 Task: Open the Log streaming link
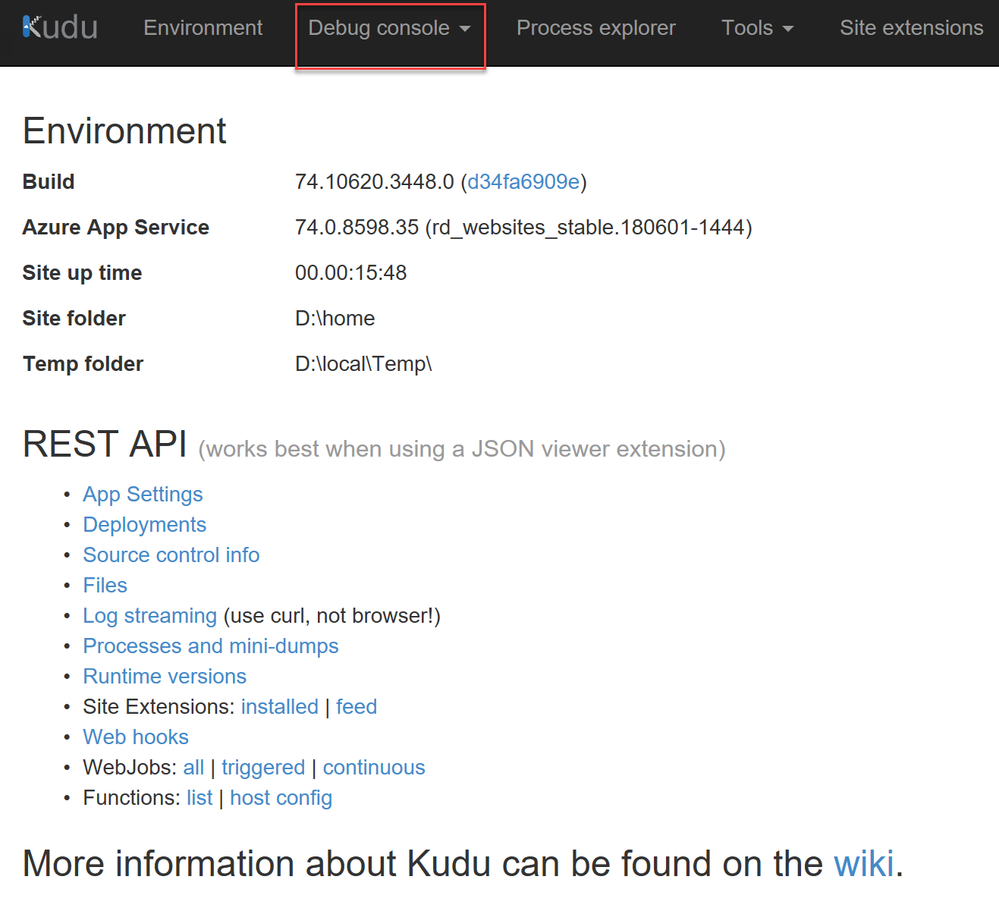150,616
